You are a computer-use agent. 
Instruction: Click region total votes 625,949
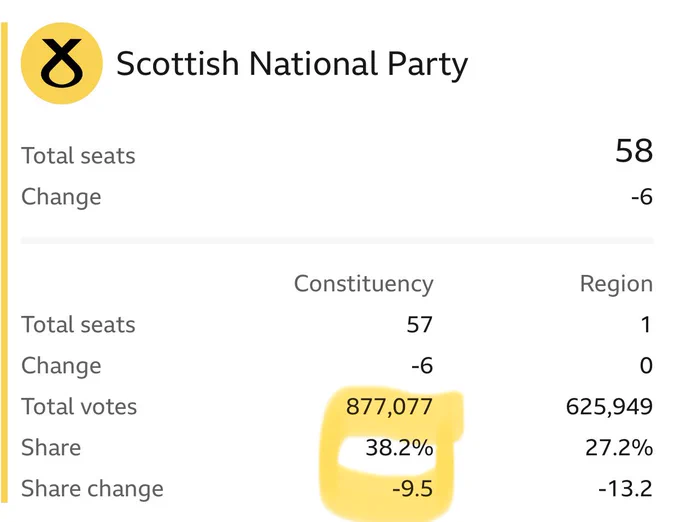point(609,407)
